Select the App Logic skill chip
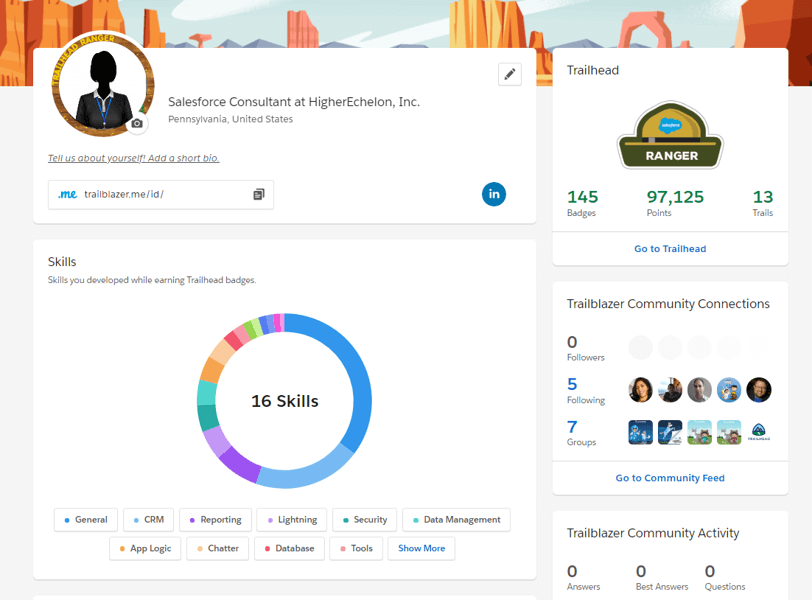Viewport: 812px width, 600px height. pyautogui.click(x=145, y=548)
